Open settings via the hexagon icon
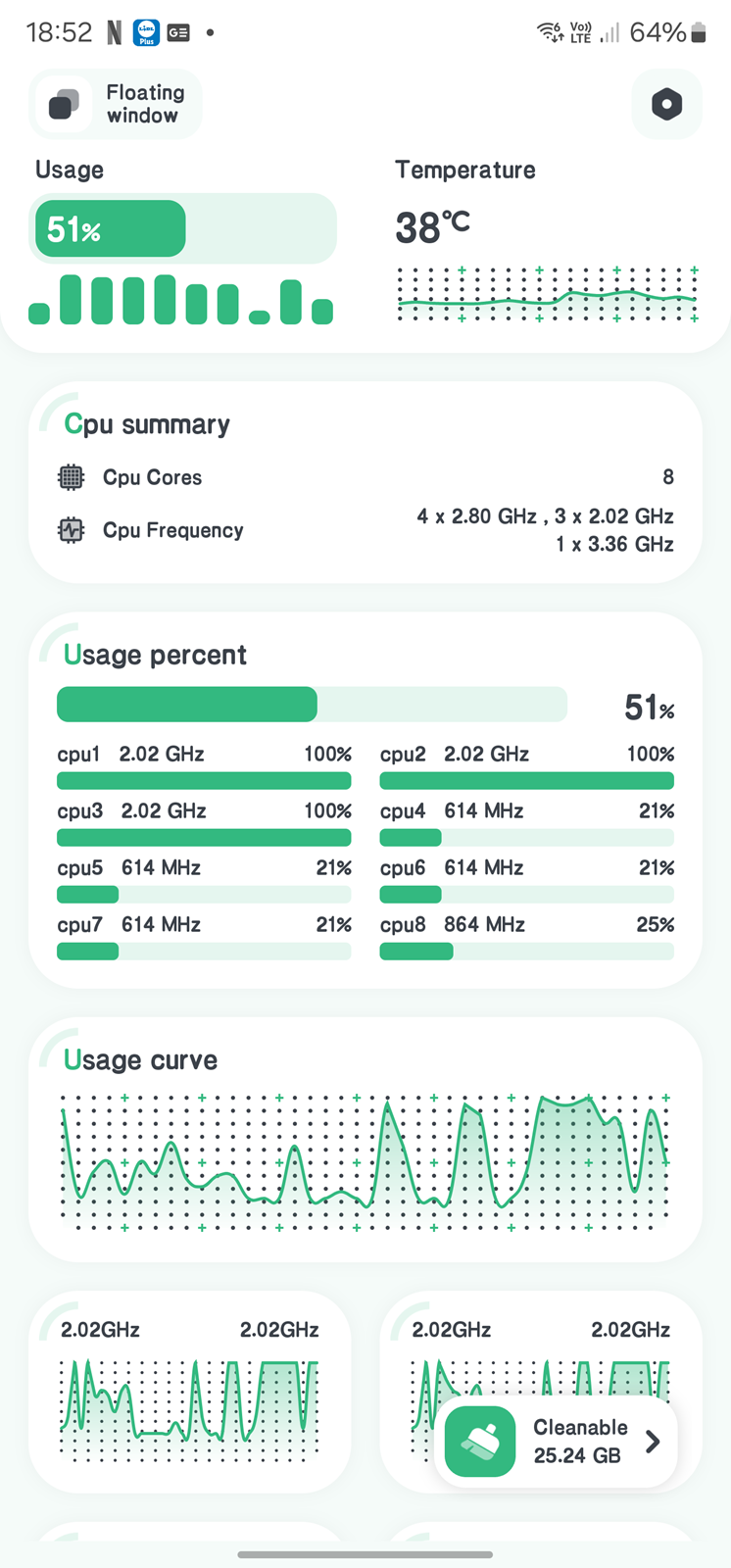 (666, 104)
